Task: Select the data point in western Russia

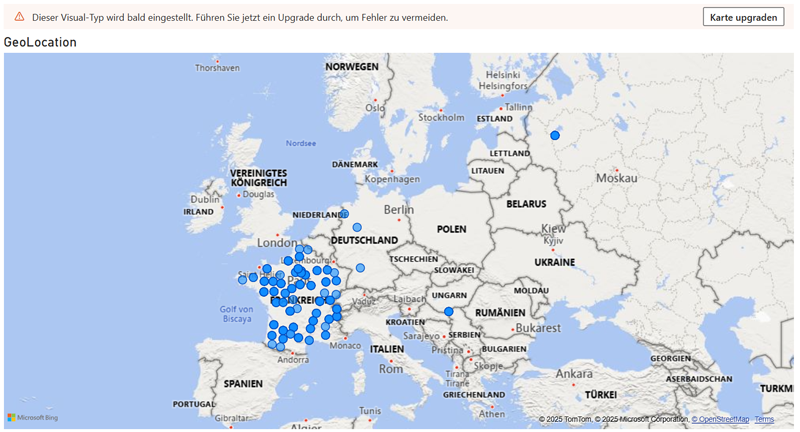Action: (x=555, y=135)
